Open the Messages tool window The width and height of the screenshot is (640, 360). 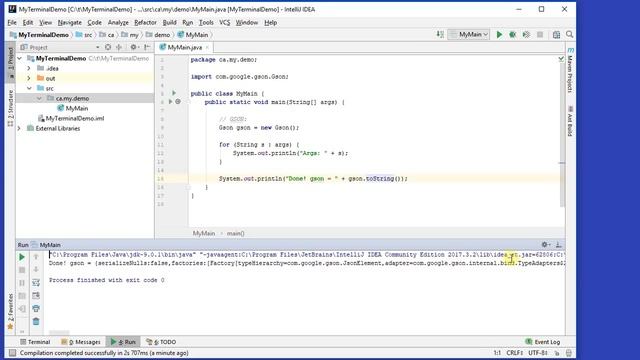(x=81, y=342)
